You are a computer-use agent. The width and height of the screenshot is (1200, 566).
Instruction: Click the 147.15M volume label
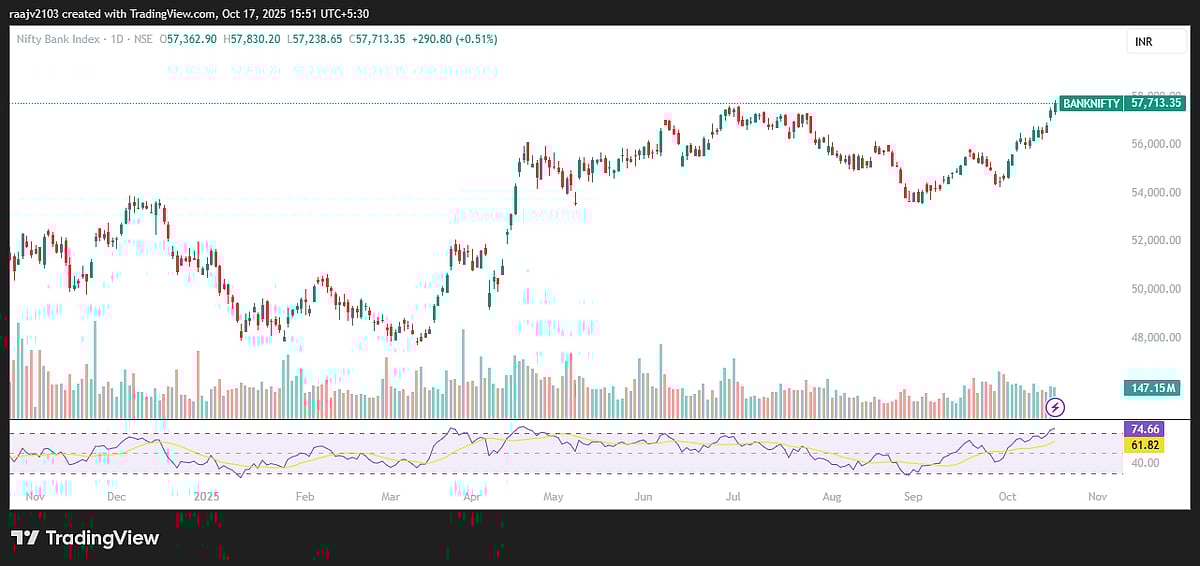pyautogui.click(x=1154, y=387)
